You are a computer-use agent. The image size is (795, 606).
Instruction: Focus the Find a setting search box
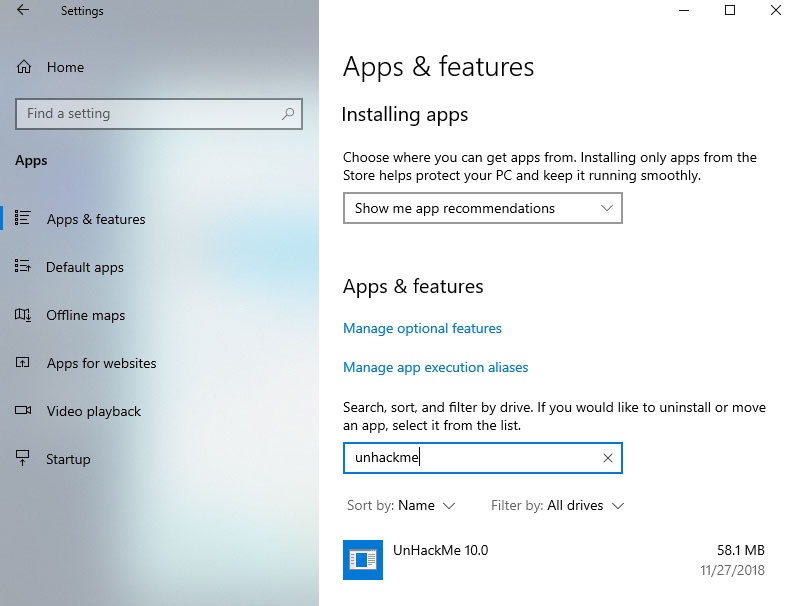point(159,114)
